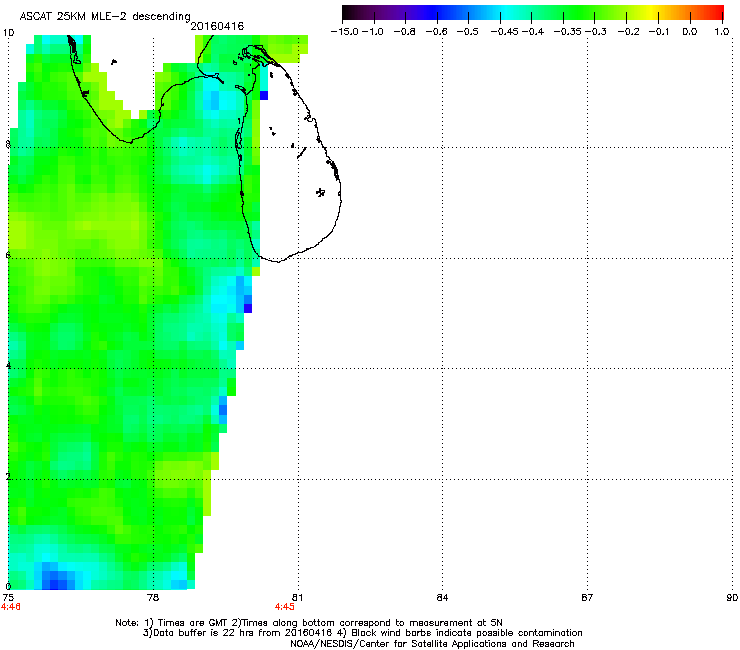Click the 1.0 label on the color scale

(x=722, y=32)
